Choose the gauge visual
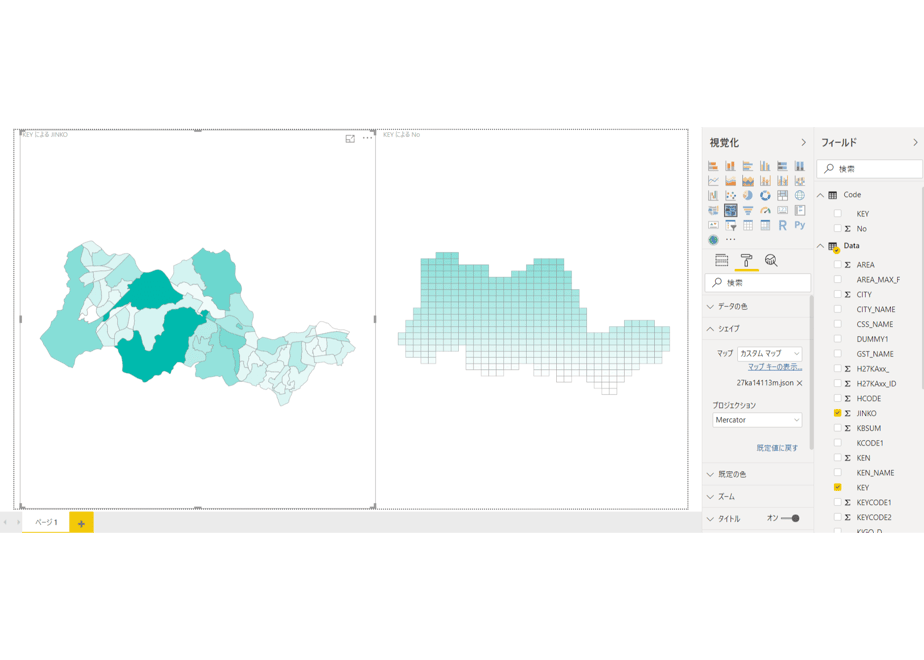Image resolution: width=924 pixels, height=660 pixels. (765, 210)
